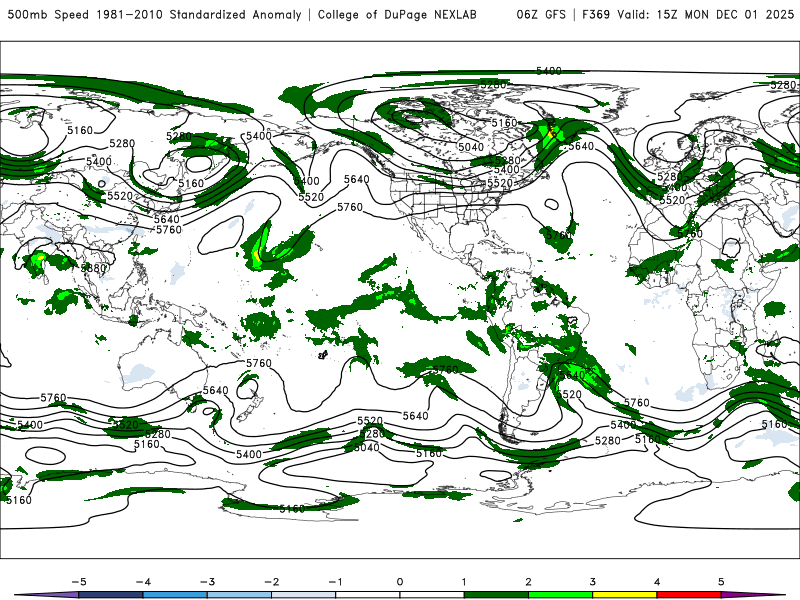The image size is (800, 600).
Task: Click the '5040' contour label in the South Pacific
Action: point(366,447)
